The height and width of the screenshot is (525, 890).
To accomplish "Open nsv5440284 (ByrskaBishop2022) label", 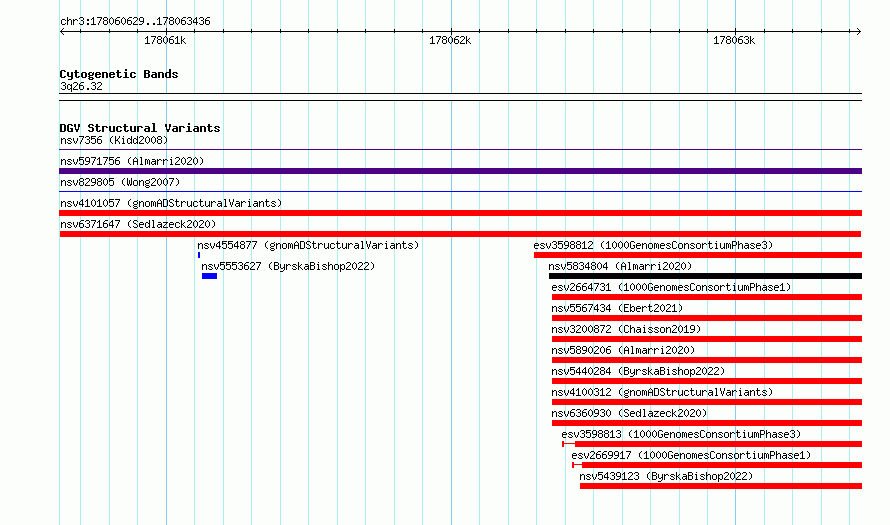I will coord(638,371).
